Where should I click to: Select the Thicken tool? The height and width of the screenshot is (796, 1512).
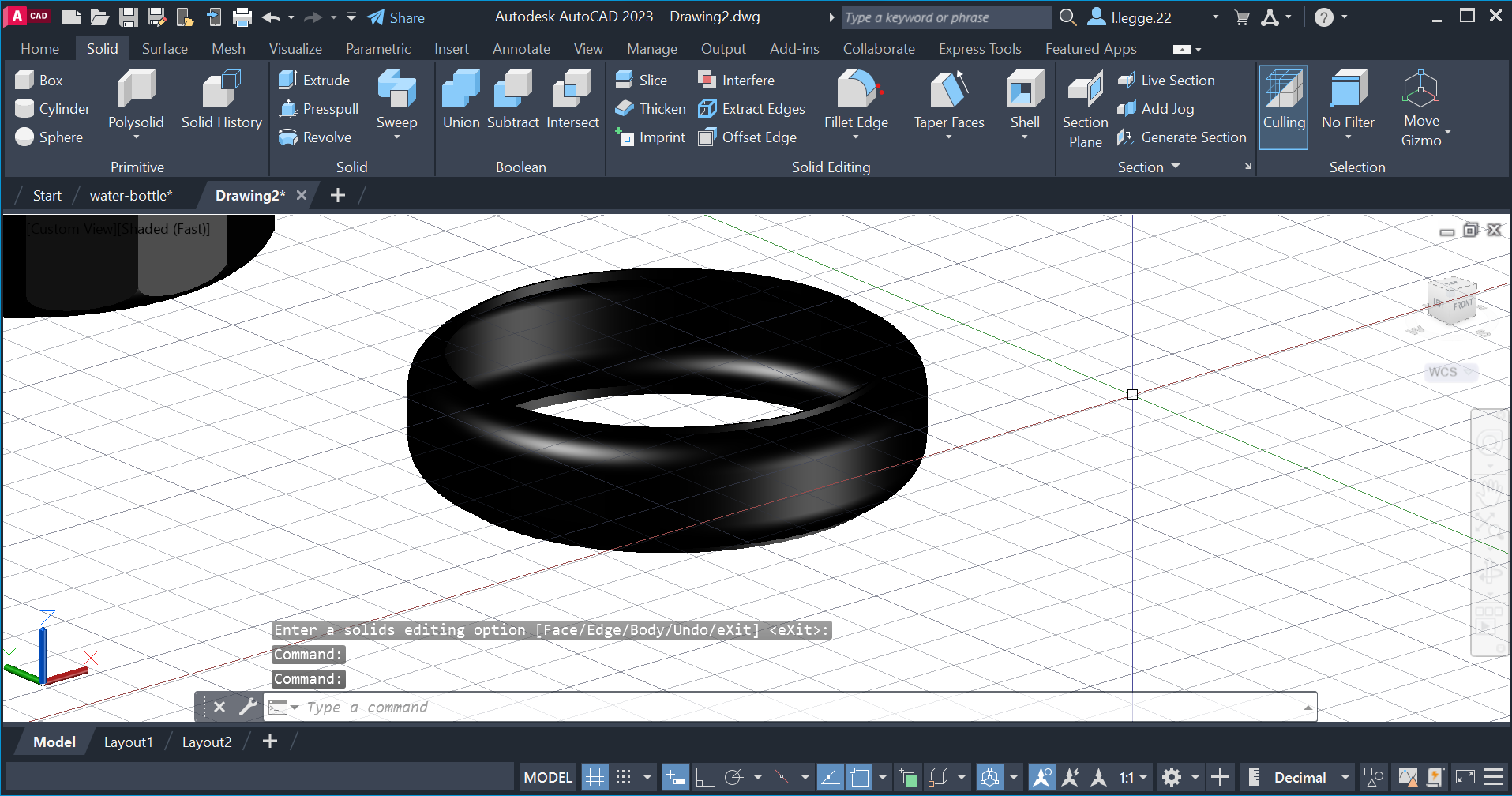tap(651, 108)
